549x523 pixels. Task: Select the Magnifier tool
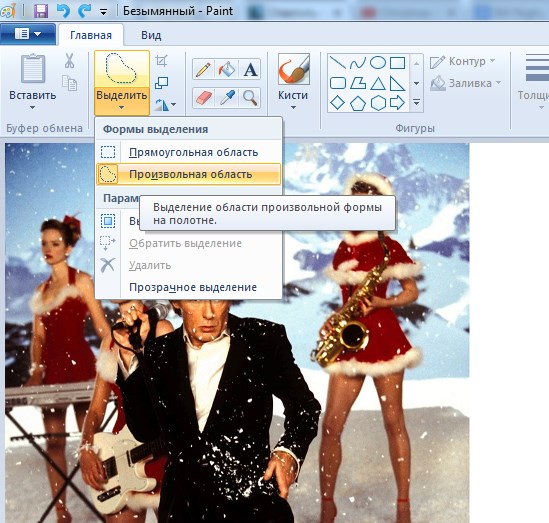[x=250, y=97]
